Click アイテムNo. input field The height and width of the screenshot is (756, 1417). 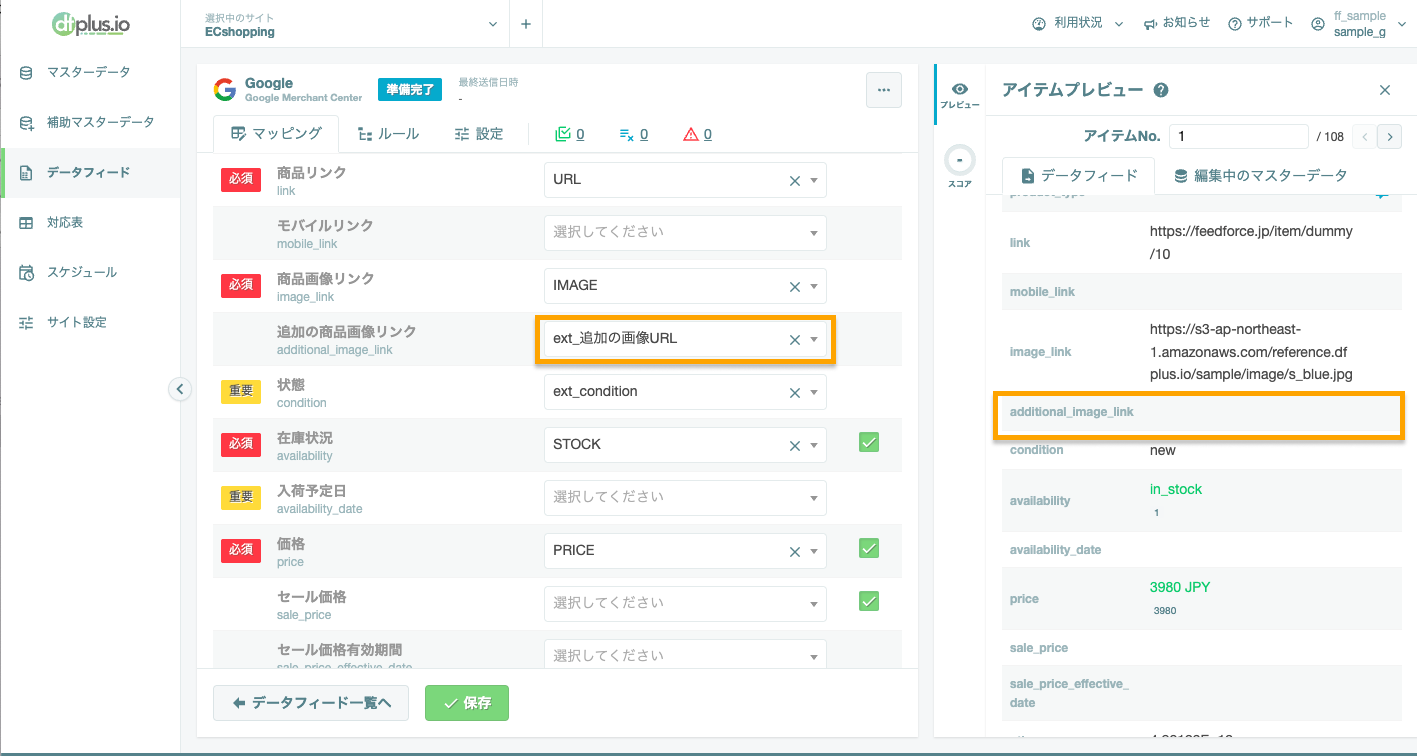click(1238, 136)
